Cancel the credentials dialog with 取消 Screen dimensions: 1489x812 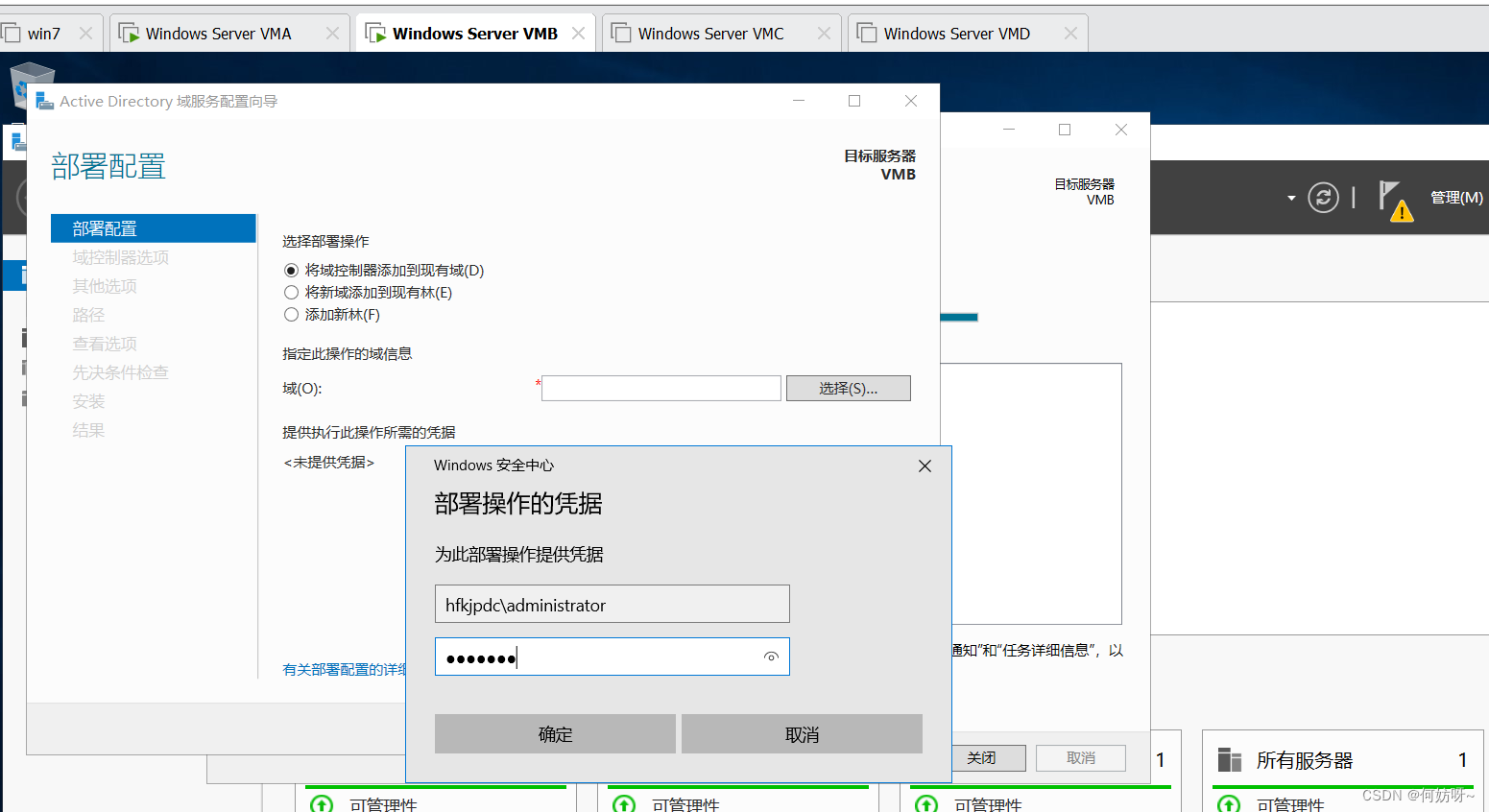point(802,734)
